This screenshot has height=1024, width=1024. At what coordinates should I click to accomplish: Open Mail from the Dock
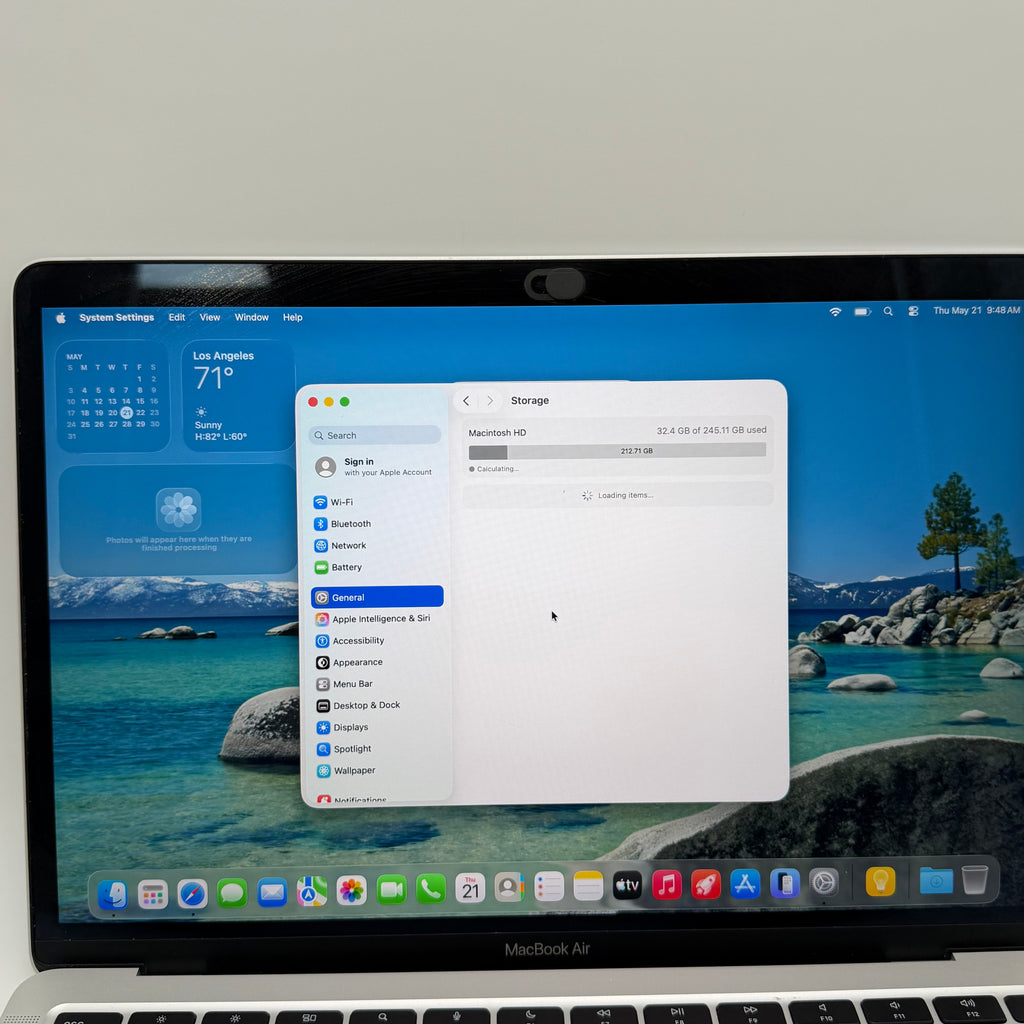coord(272,892)
